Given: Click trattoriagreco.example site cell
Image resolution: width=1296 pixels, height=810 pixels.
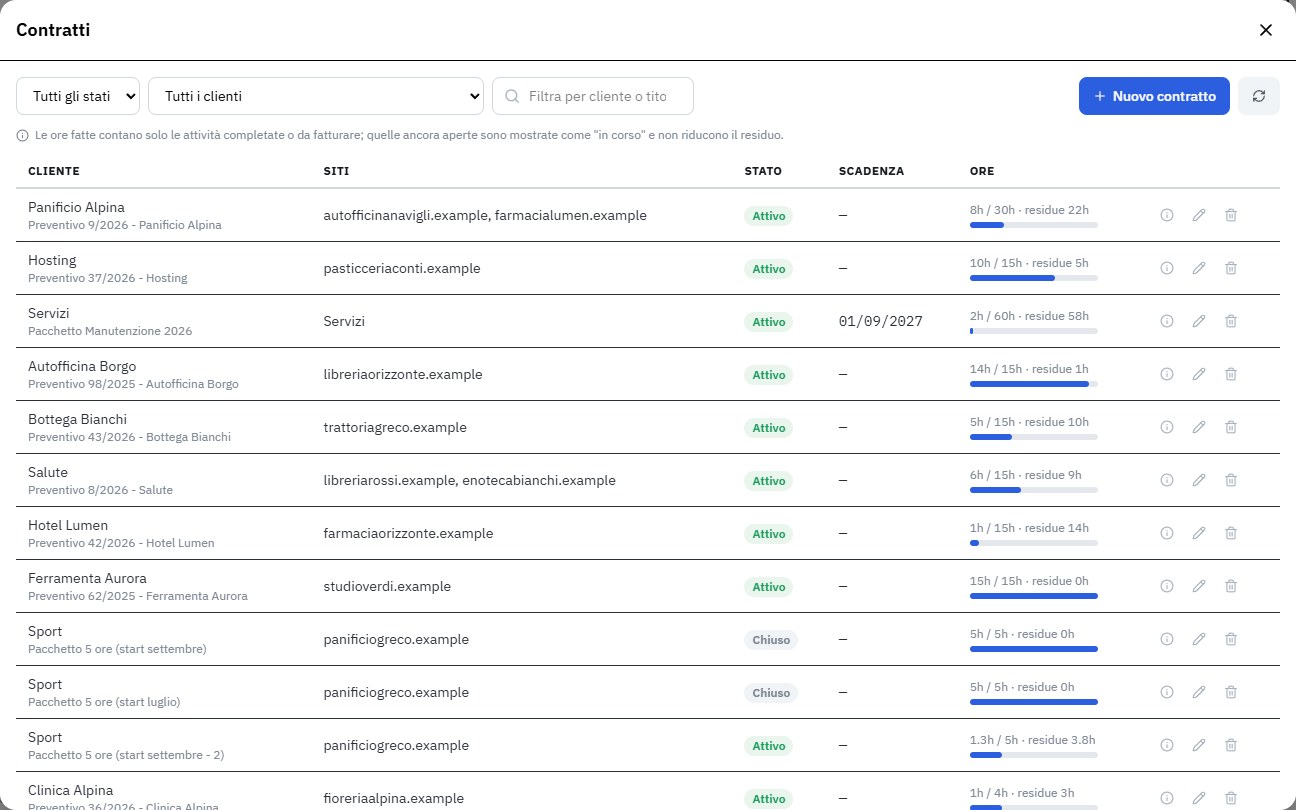Looking at the screenshot, I should pos(395,428).
